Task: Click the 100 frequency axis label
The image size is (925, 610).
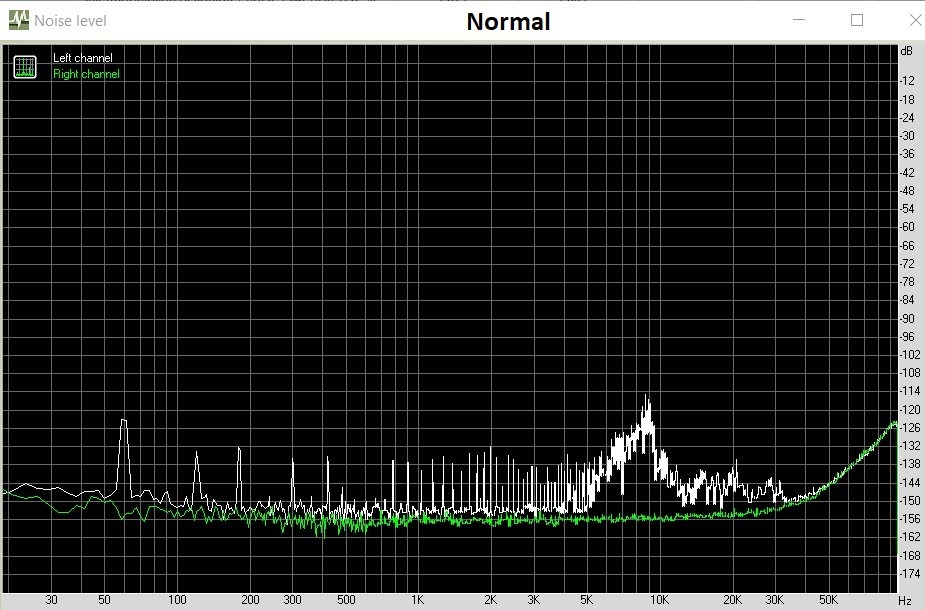Action: (177, 600)
